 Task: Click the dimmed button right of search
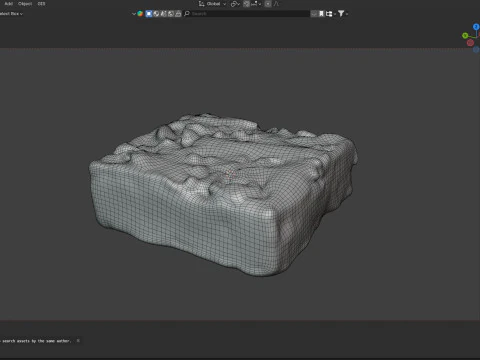[x=314, y=14]
